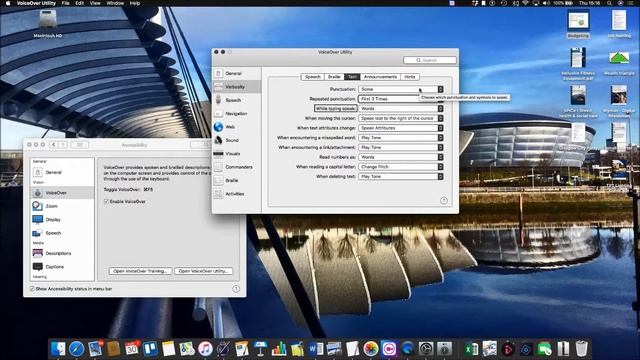Select Descriptions in Accessibility sidebar

[x=62, y=253]
